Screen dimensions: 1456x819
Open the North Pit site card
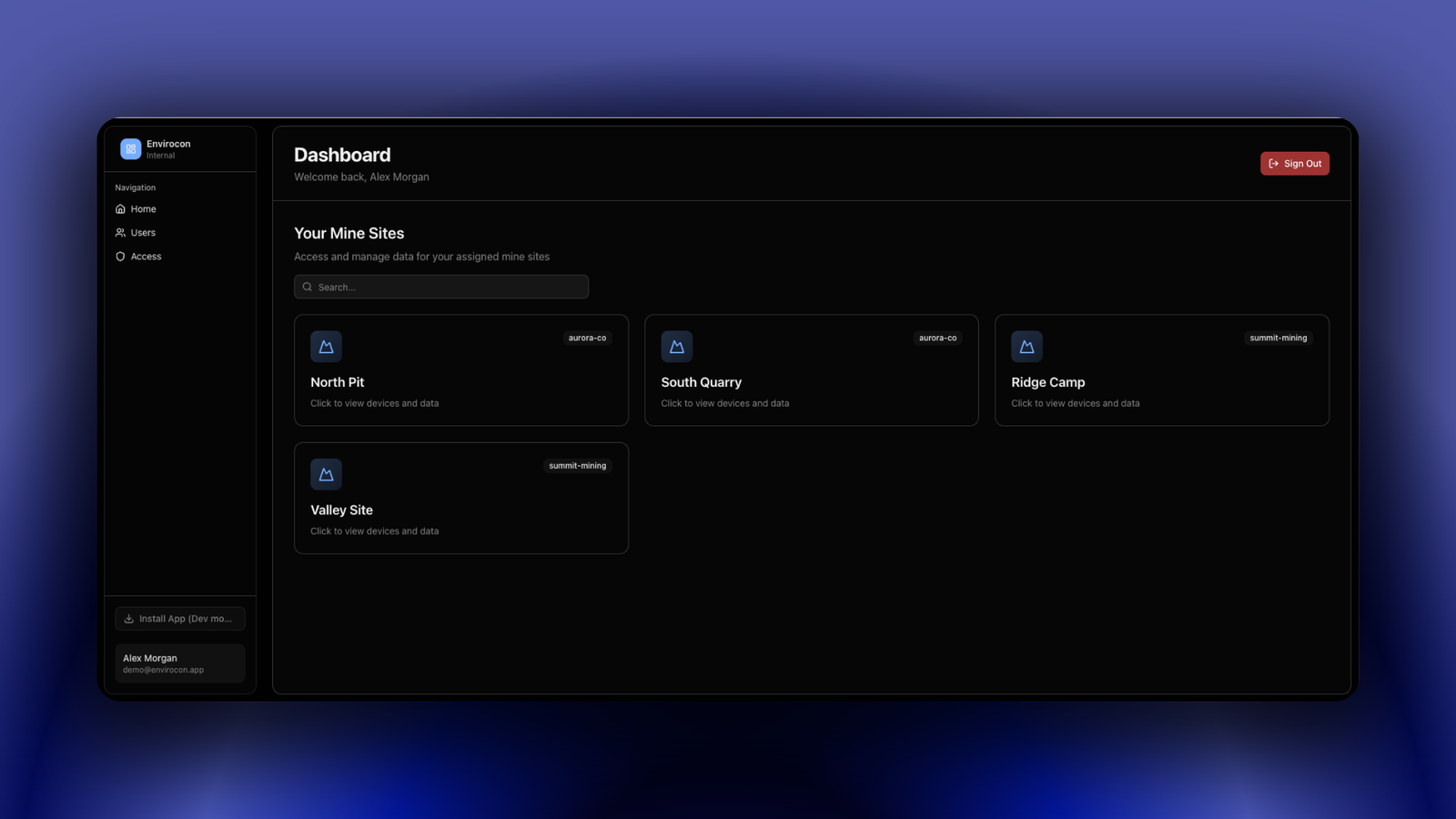pyautogui.click(x=461, y=370)
